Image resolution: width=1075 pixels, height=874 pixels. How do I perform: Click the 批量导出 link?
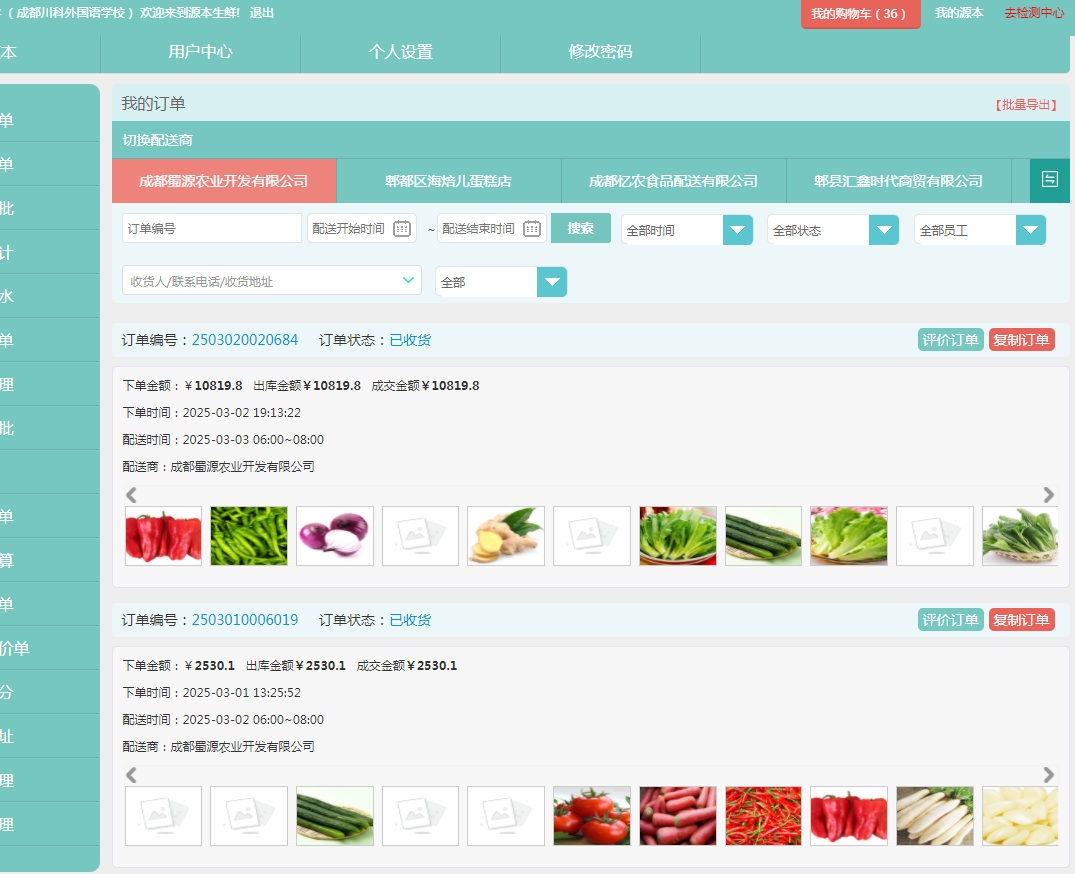tap(1026, 105)
